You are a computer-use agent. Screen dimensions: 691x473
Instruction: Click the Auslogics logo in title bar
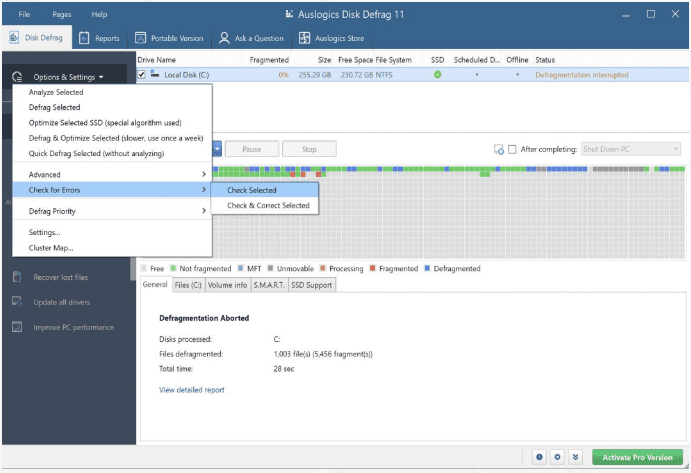tap(289, 14)
